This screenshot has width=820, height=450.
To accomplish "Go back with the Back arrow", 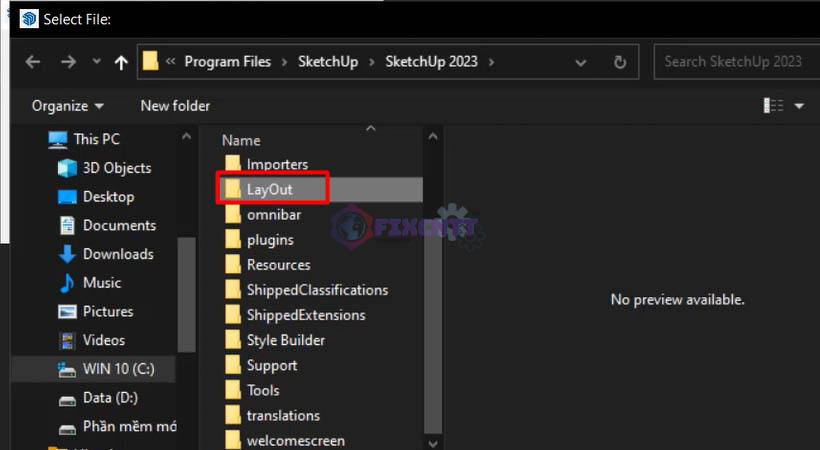I will point(33,62).
